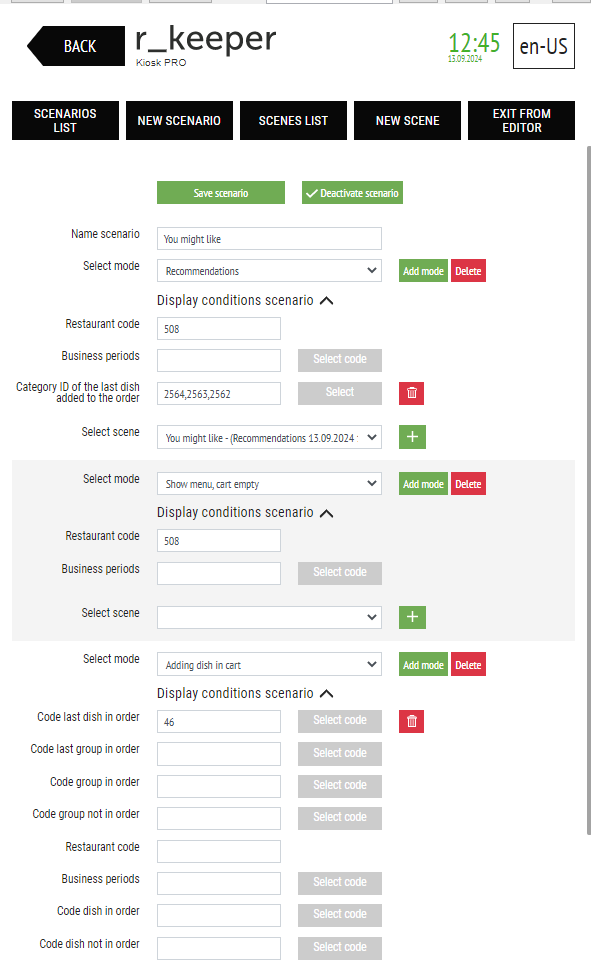The height and width of the screenshot is (969, 591).
Task: Go back using the BACK arrow
Action: [x=76, y=46]
